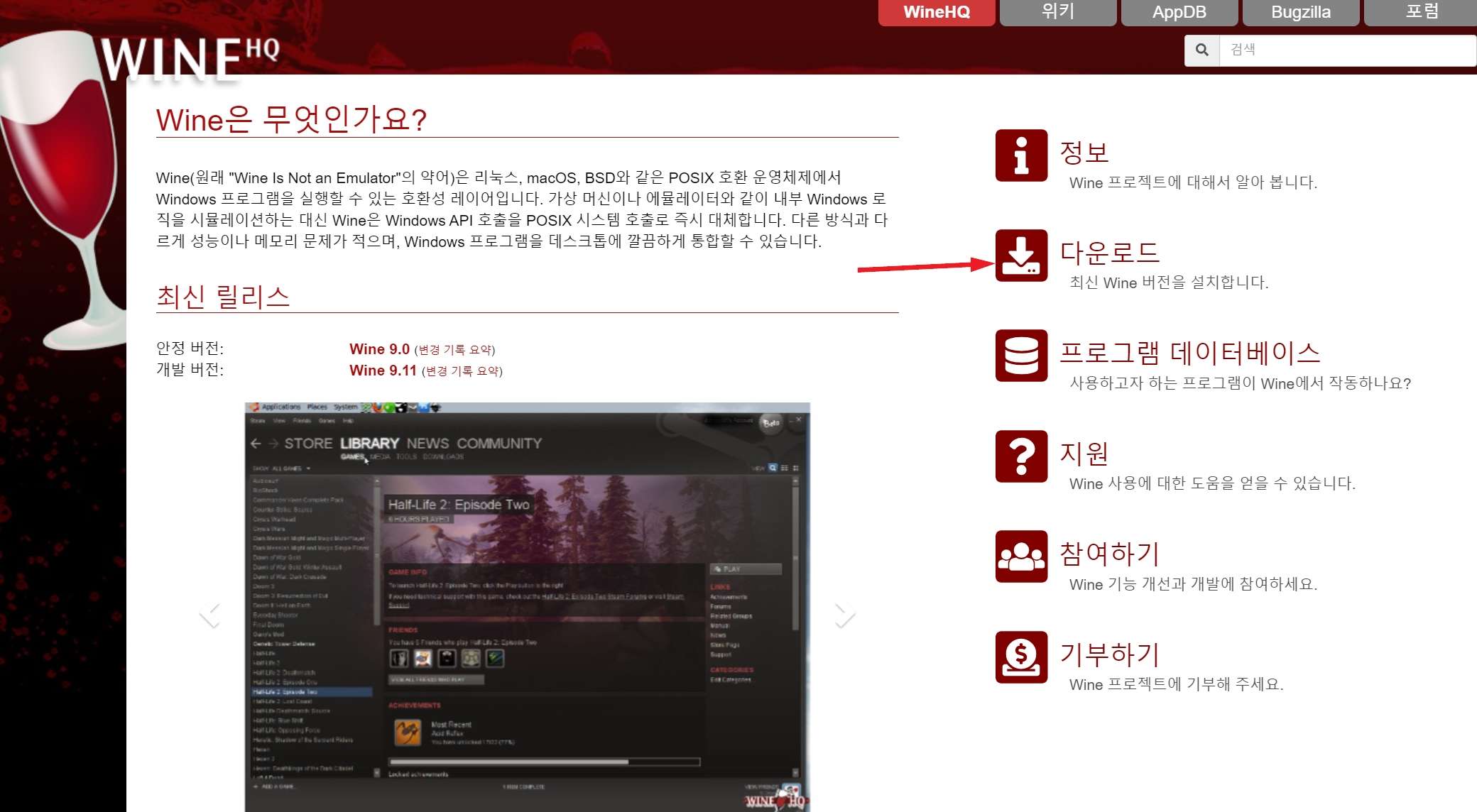Open the 포럼 tab
1477x812 pixels.
click(1421, 12)
